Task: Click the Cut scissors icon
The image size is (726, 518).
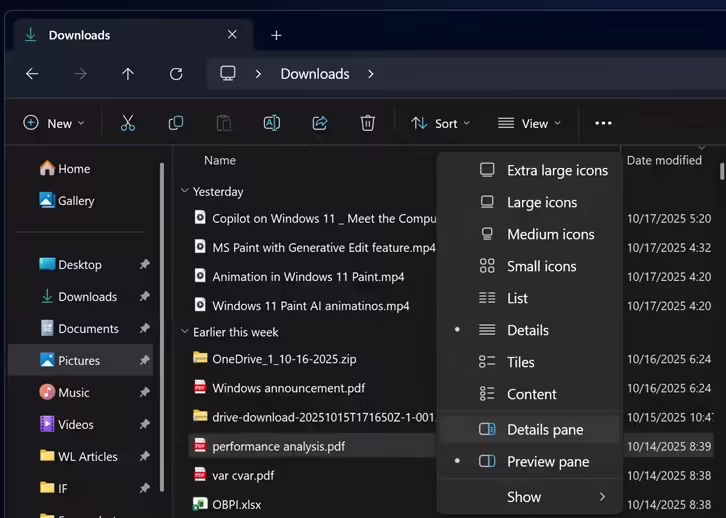Action: pyautogui.click(x=128, y=123)
